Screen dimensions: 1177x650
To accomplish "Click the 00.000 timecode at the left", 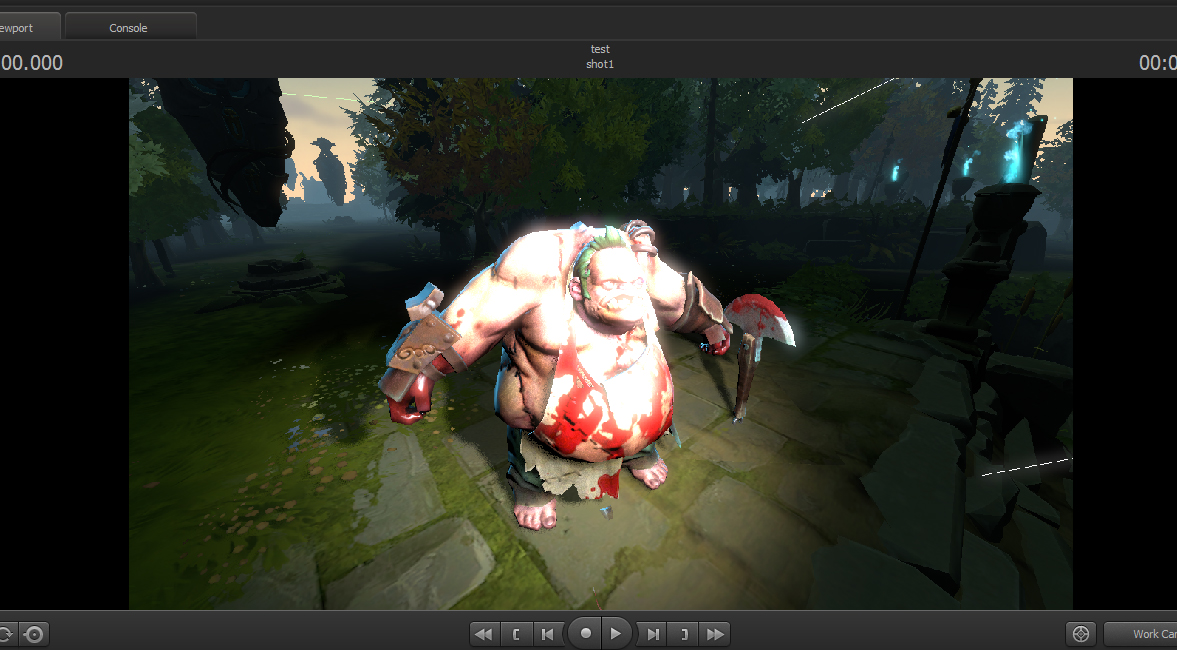I will (x=32, y=62).
